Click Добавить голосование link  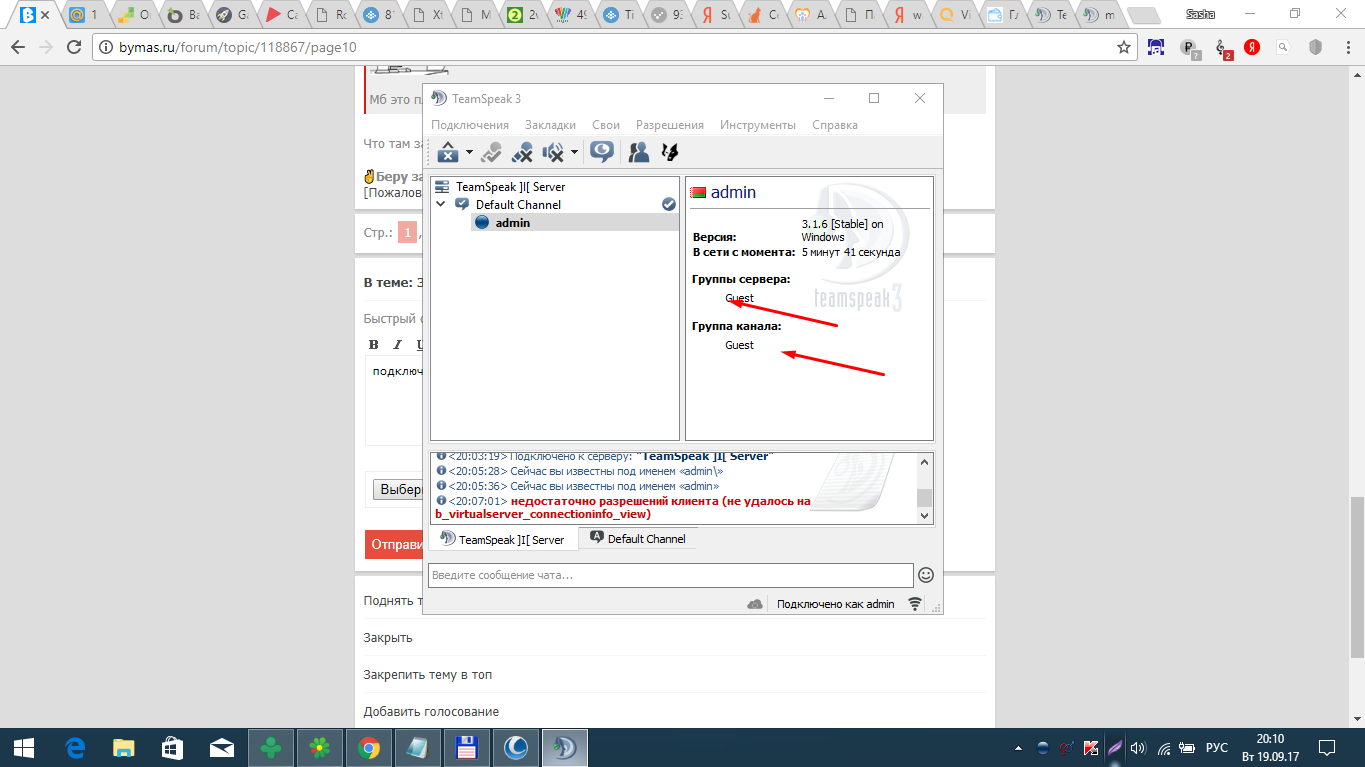431,712
